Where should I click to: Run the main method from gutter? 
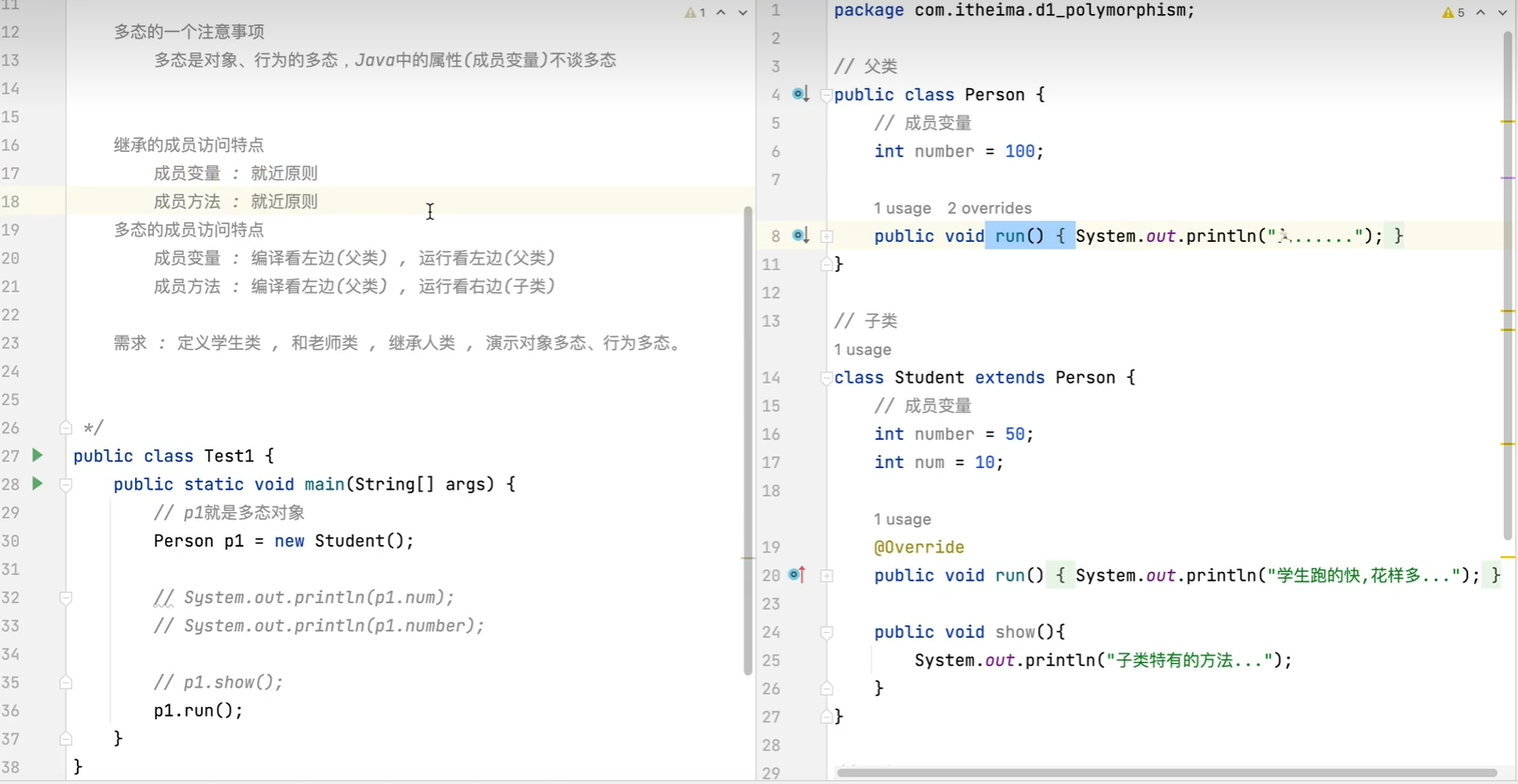[38, 484]
